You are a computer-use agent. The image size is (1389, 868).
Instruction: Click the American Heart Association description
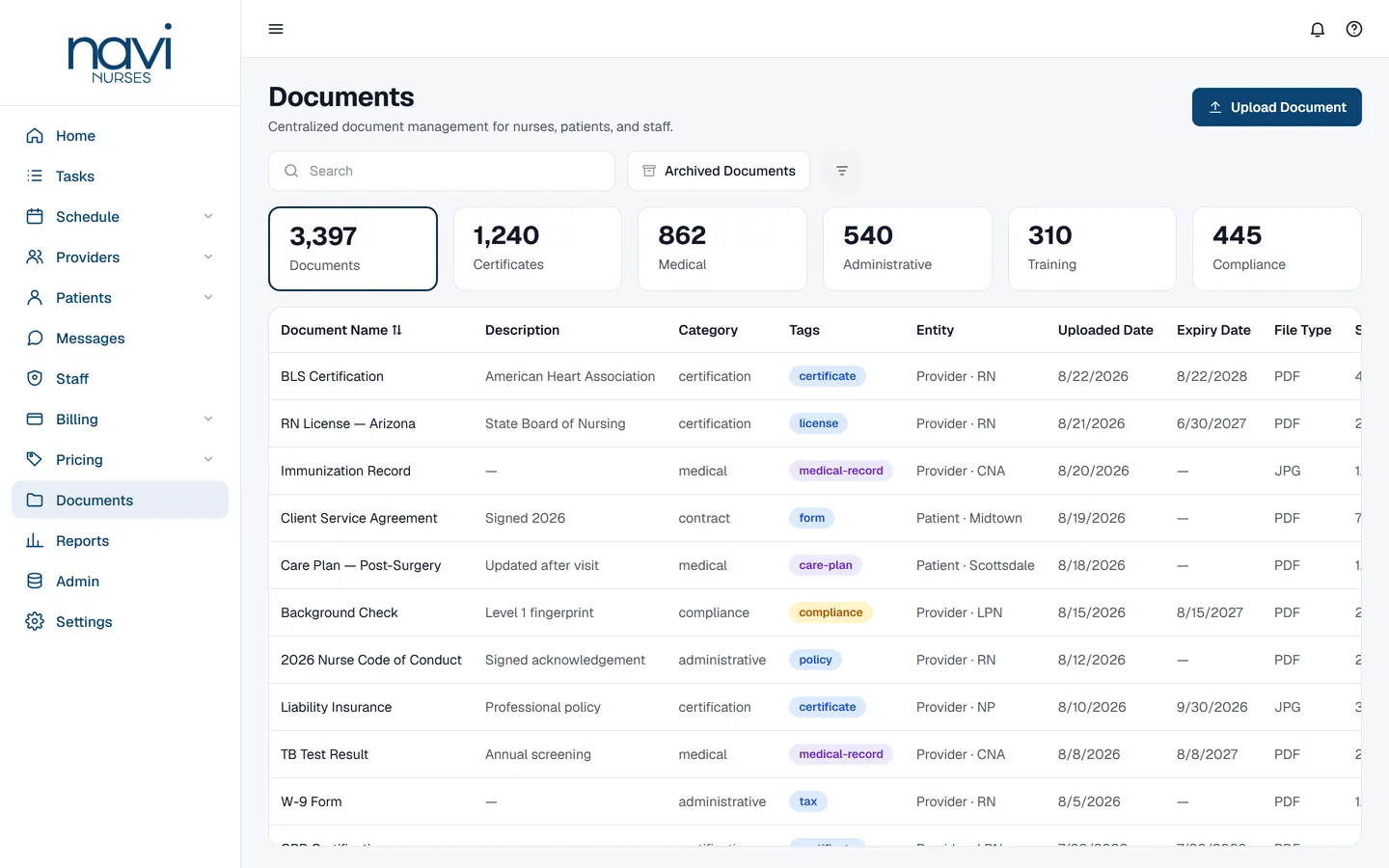tap(570, 376)
